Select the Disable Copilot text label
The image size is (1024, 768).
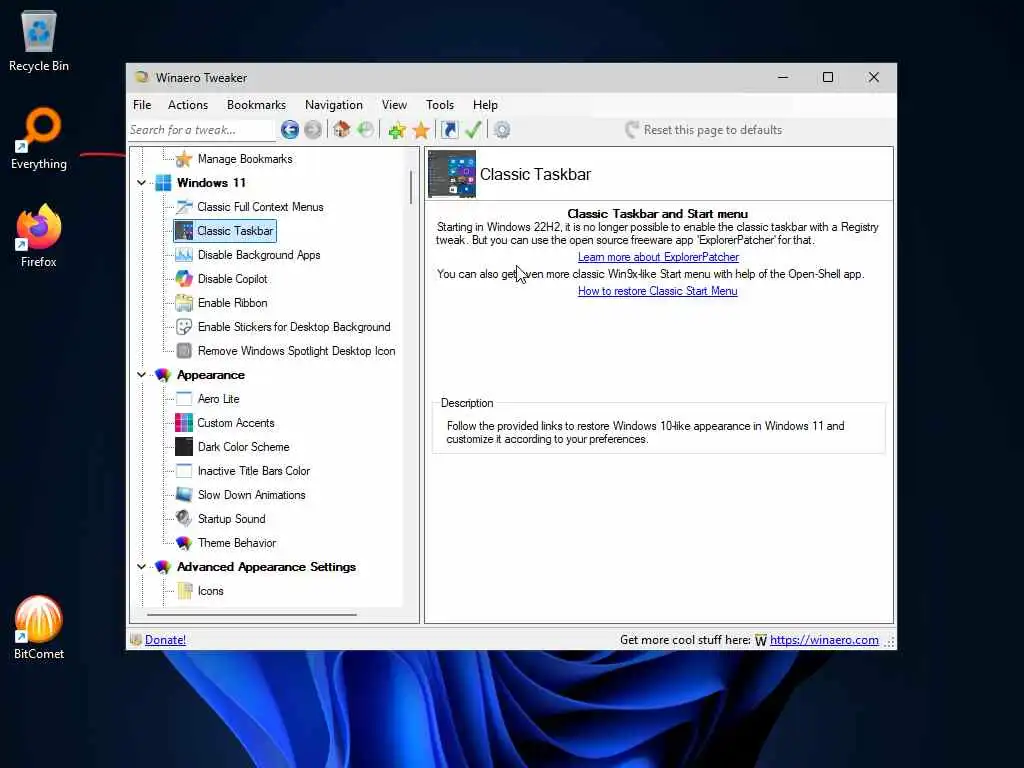click(232, 279)
